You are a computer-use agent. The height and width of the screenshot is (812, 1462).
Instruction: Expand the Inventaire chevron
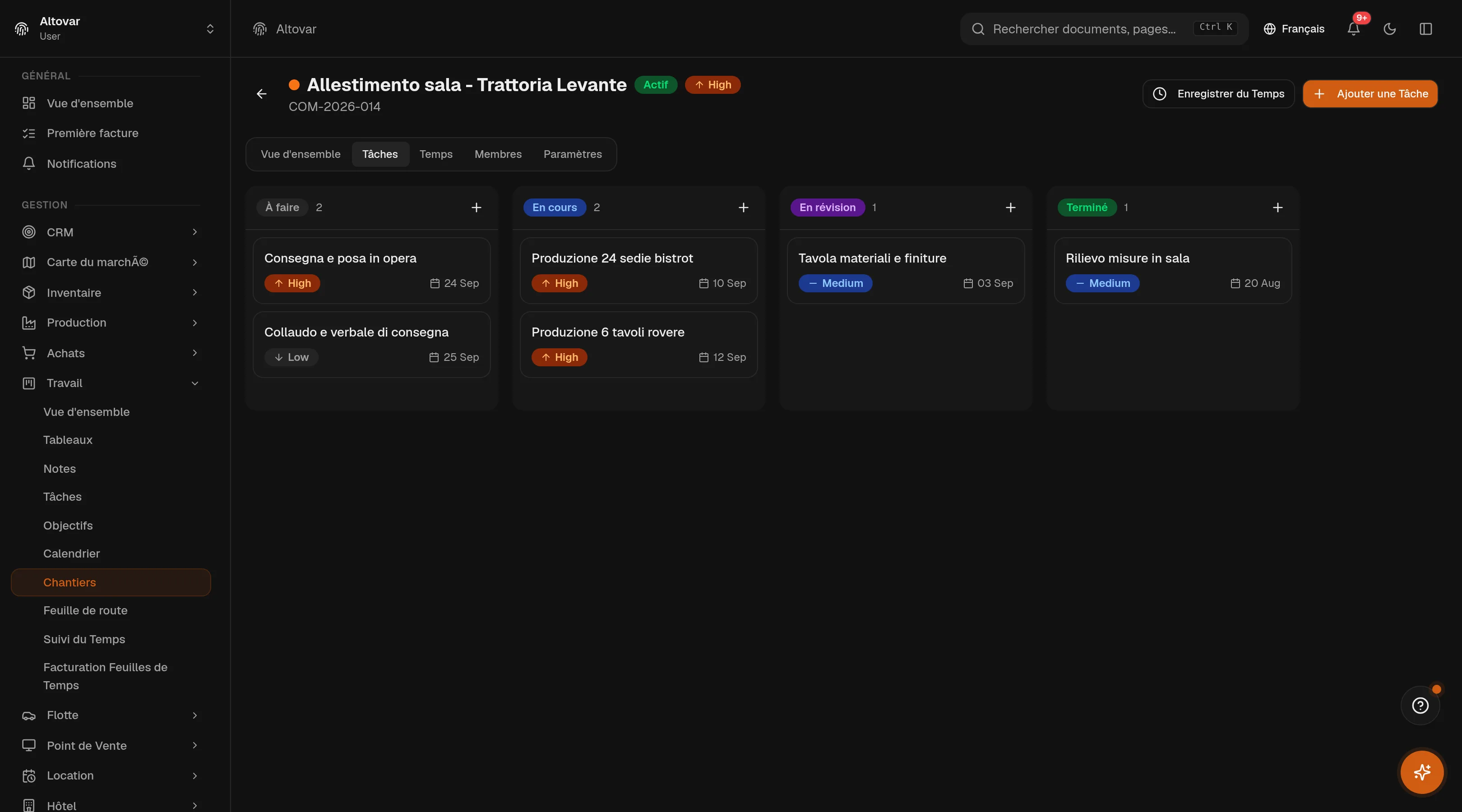click(x=194, y=293)
